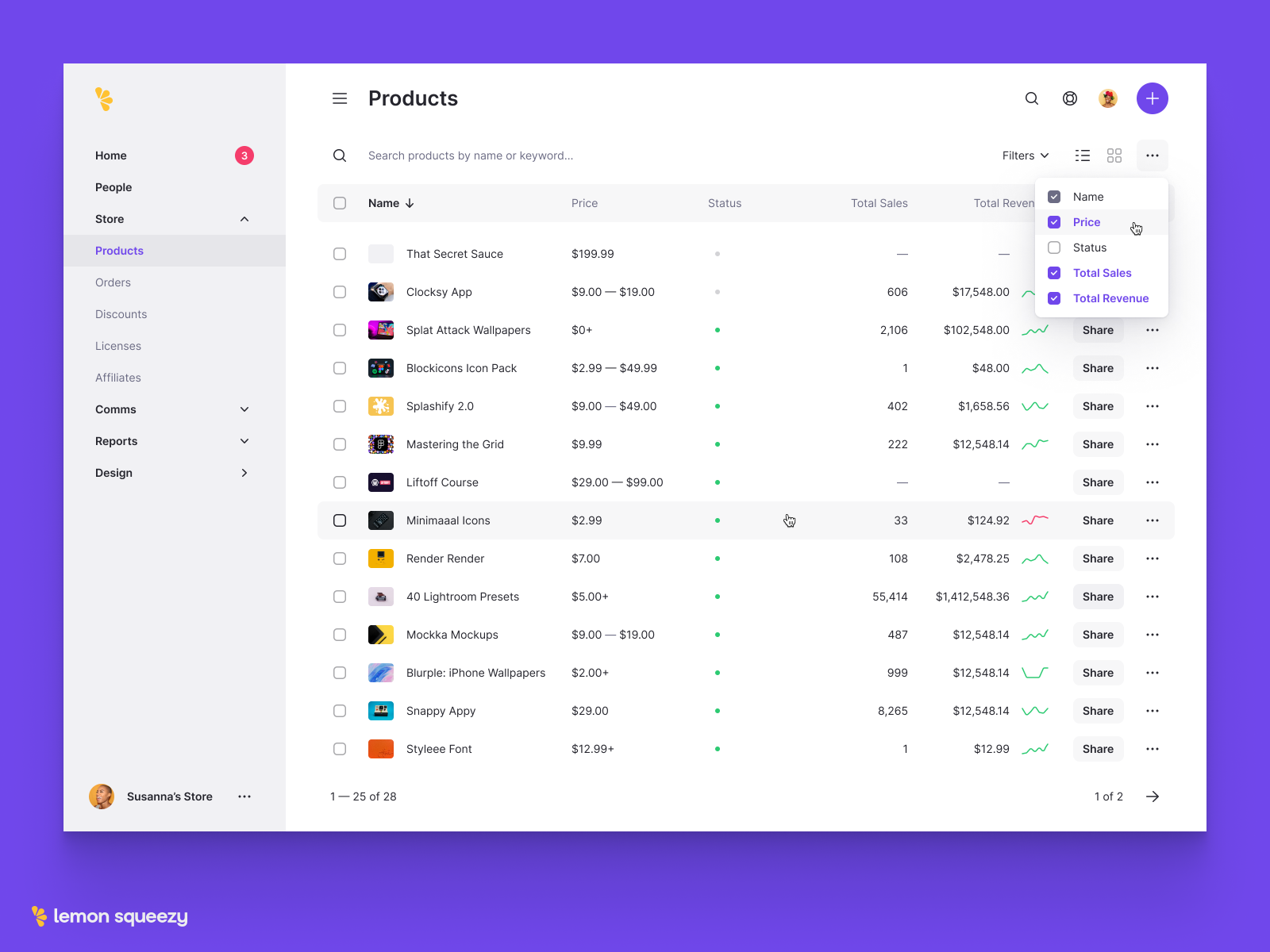Open more options for Liftoff Course
The height and width of the screenshot is (952, 1270).
[1153, 482]
